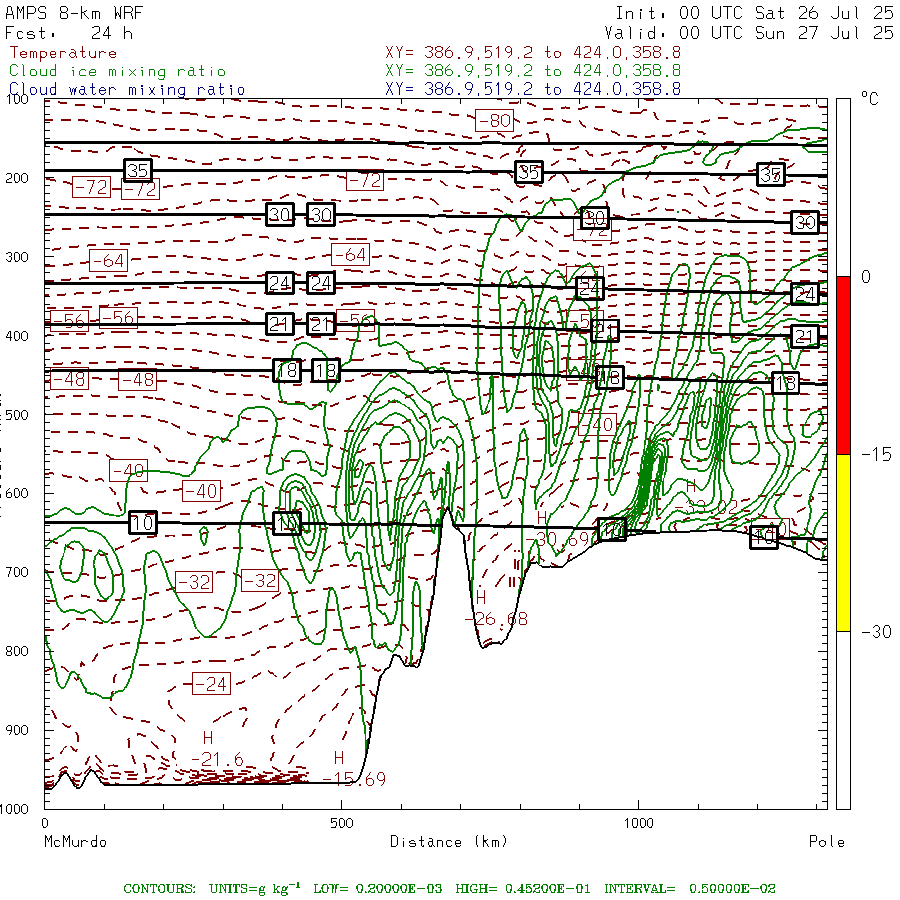This screenshot has height=900, width=900.
Task: Click the 'Distance (km)' axis title
Action: (x=449, y=842)
